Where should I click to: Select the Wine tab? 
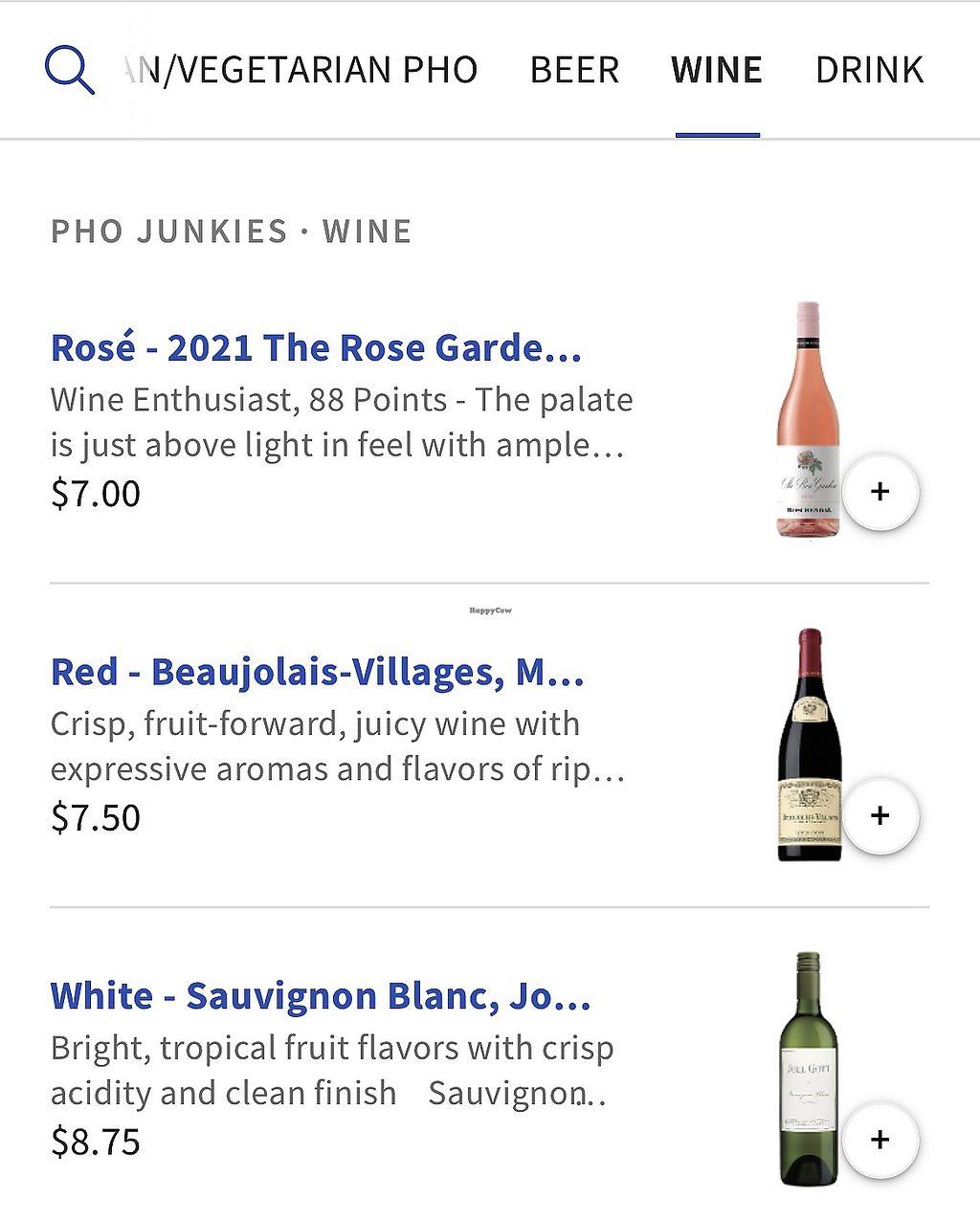(717, 70)
